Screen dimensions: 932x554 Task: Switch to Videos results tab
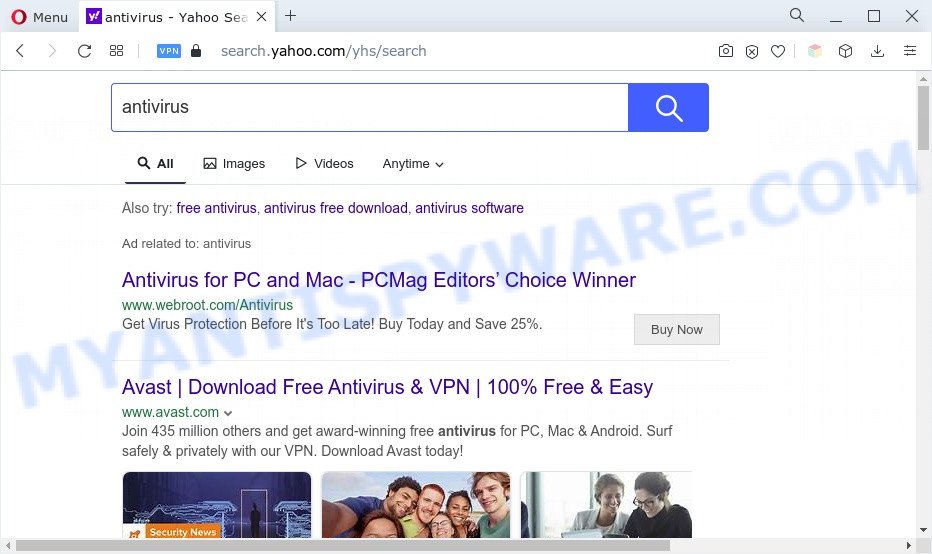coord(325,163)
